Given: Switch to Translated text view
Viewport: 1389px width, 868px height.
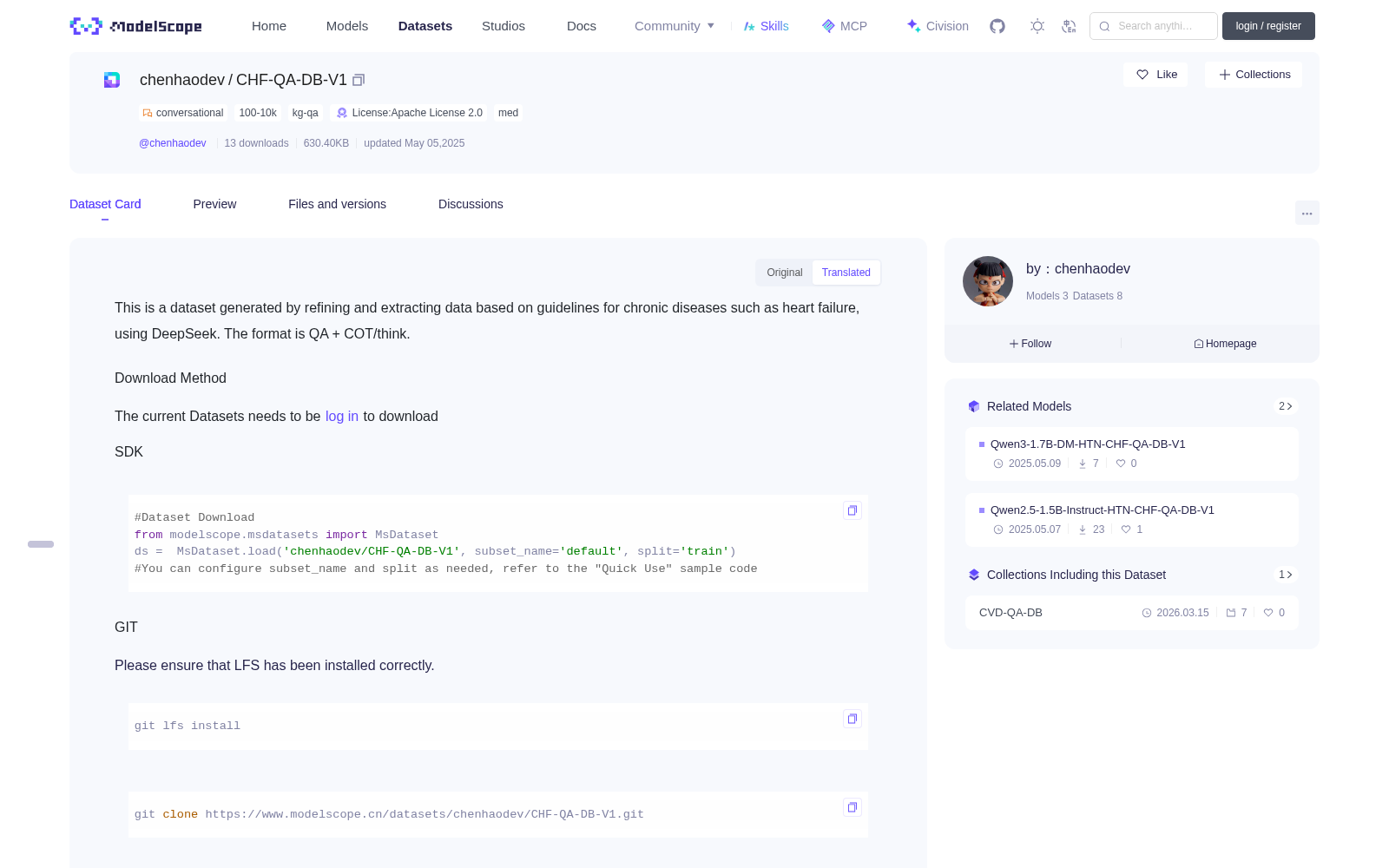Looking at the screenshot, I should [x=846, y=273].
